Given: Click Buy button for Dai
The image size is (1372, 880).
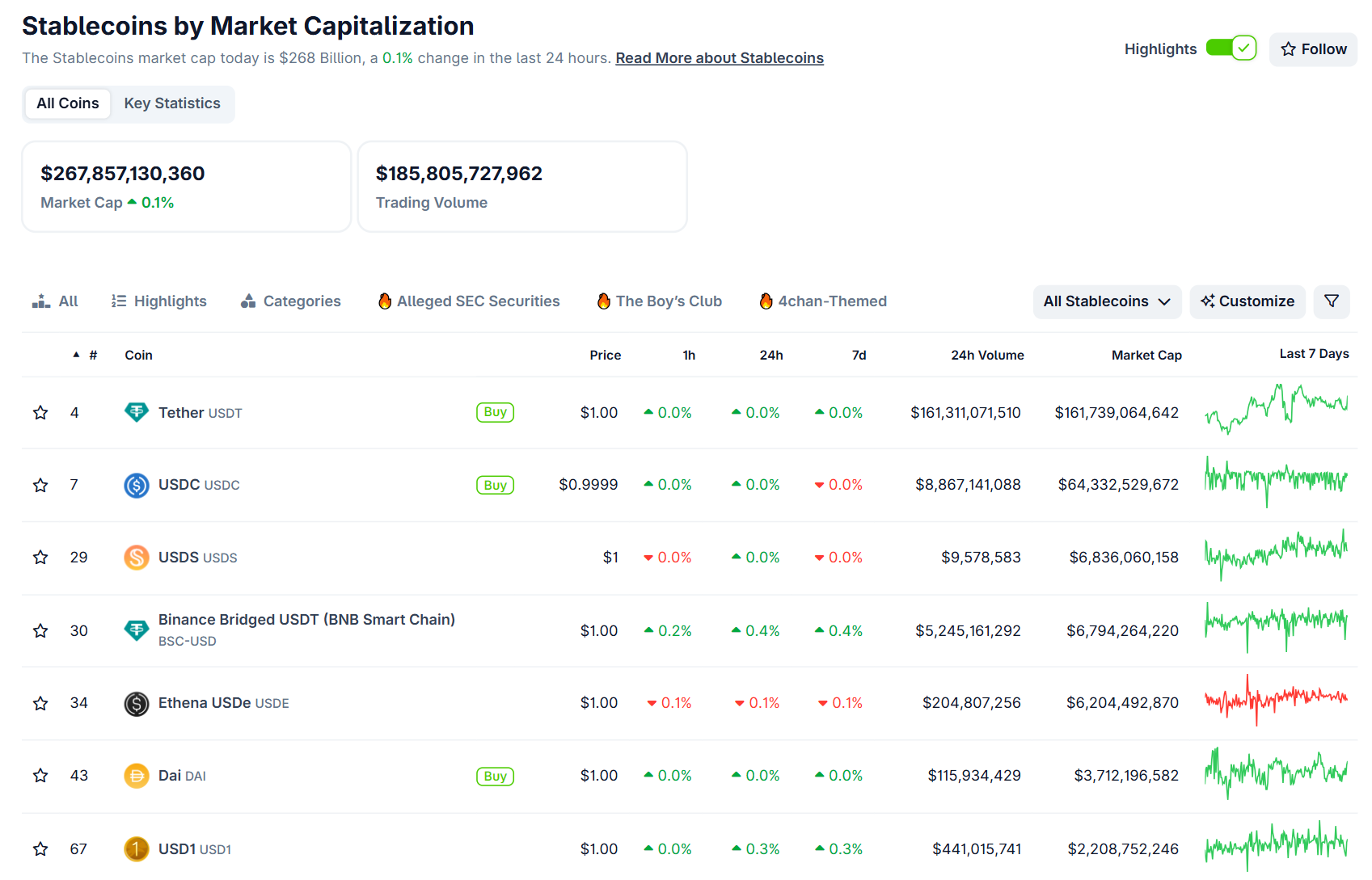Looking at the screenshot, I should tap(495, 776).
